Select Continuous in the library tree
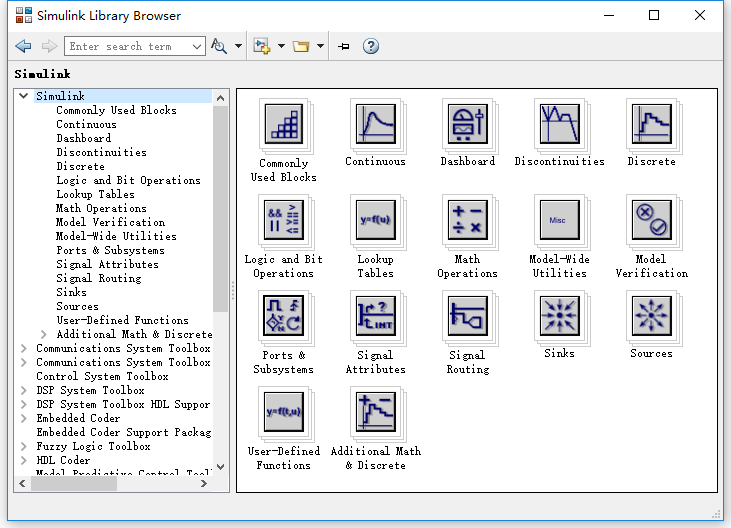 click(86, 124)
